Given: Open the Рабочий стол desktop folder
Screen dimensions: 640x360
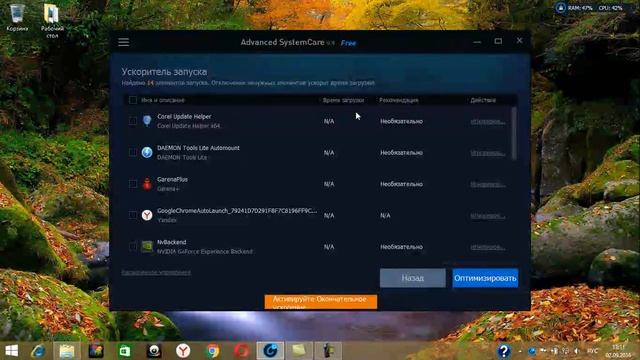Looking at the screenshot, I should pyautogui.click(x=52, y=21).
